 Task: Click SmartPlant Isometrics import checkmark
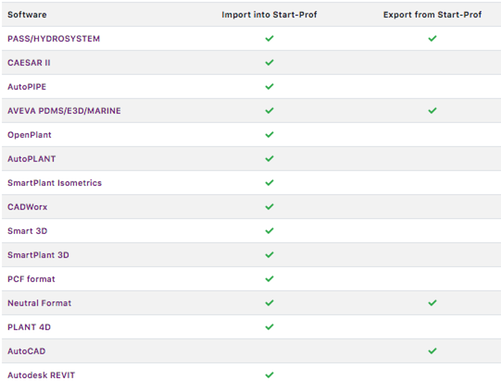click(269, 182)
